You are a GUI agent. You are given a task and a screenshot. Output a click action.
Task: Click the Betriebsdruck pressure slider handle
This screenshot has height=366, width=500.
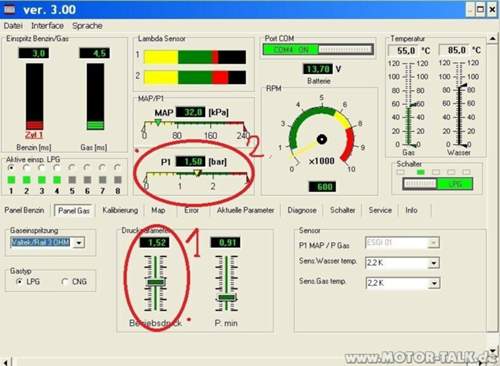pyautogui.click(x=156, y=283)
